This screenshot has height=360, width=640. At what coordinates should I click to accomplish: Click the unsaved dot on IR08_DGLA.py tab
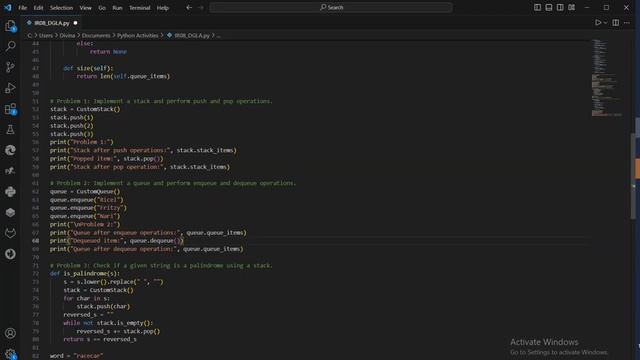point(75,23)
